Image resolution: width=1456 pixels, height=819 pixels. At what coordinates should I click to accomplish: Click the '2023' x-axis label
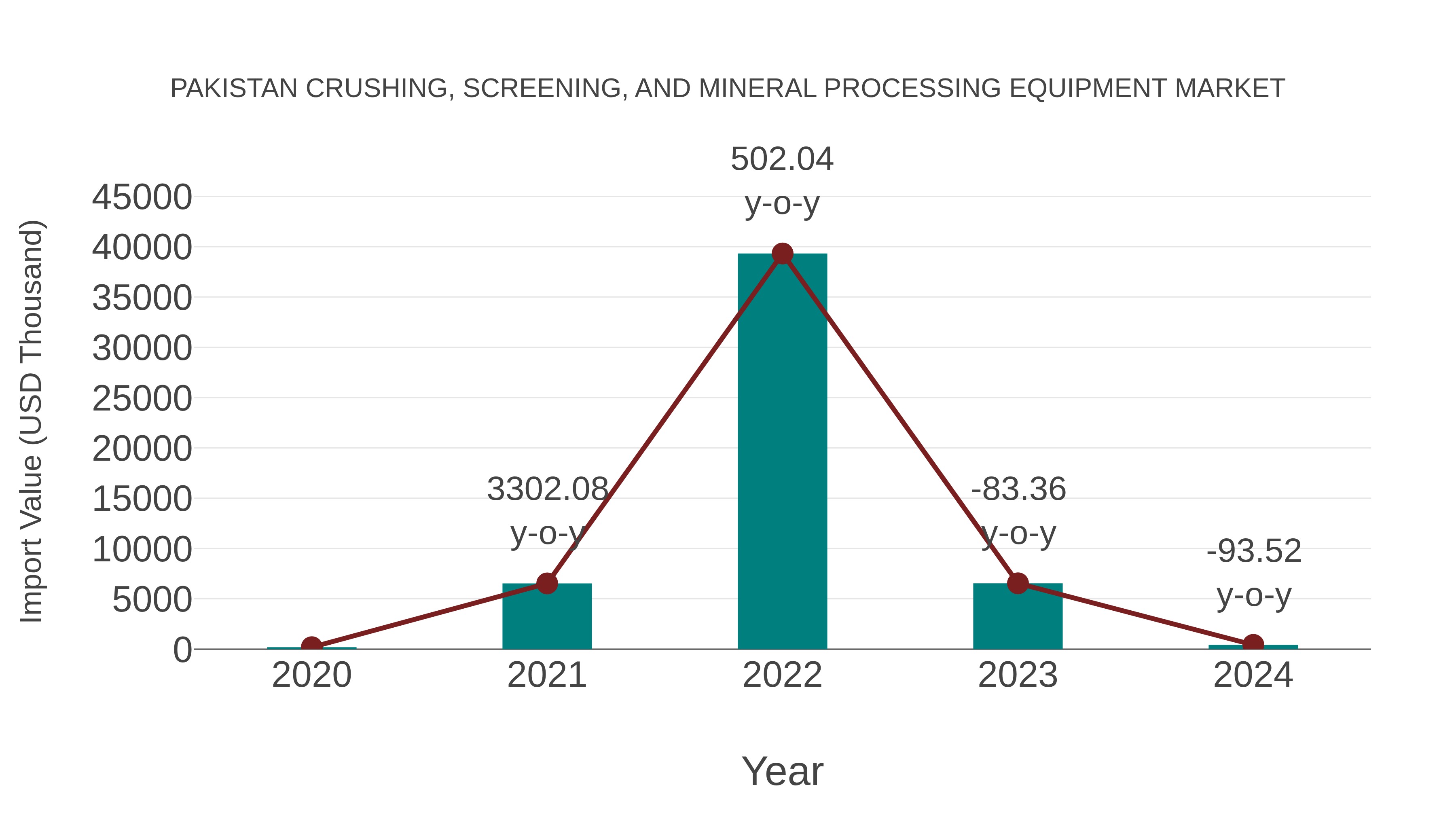pyautogui.click(x=1018, y=675)
